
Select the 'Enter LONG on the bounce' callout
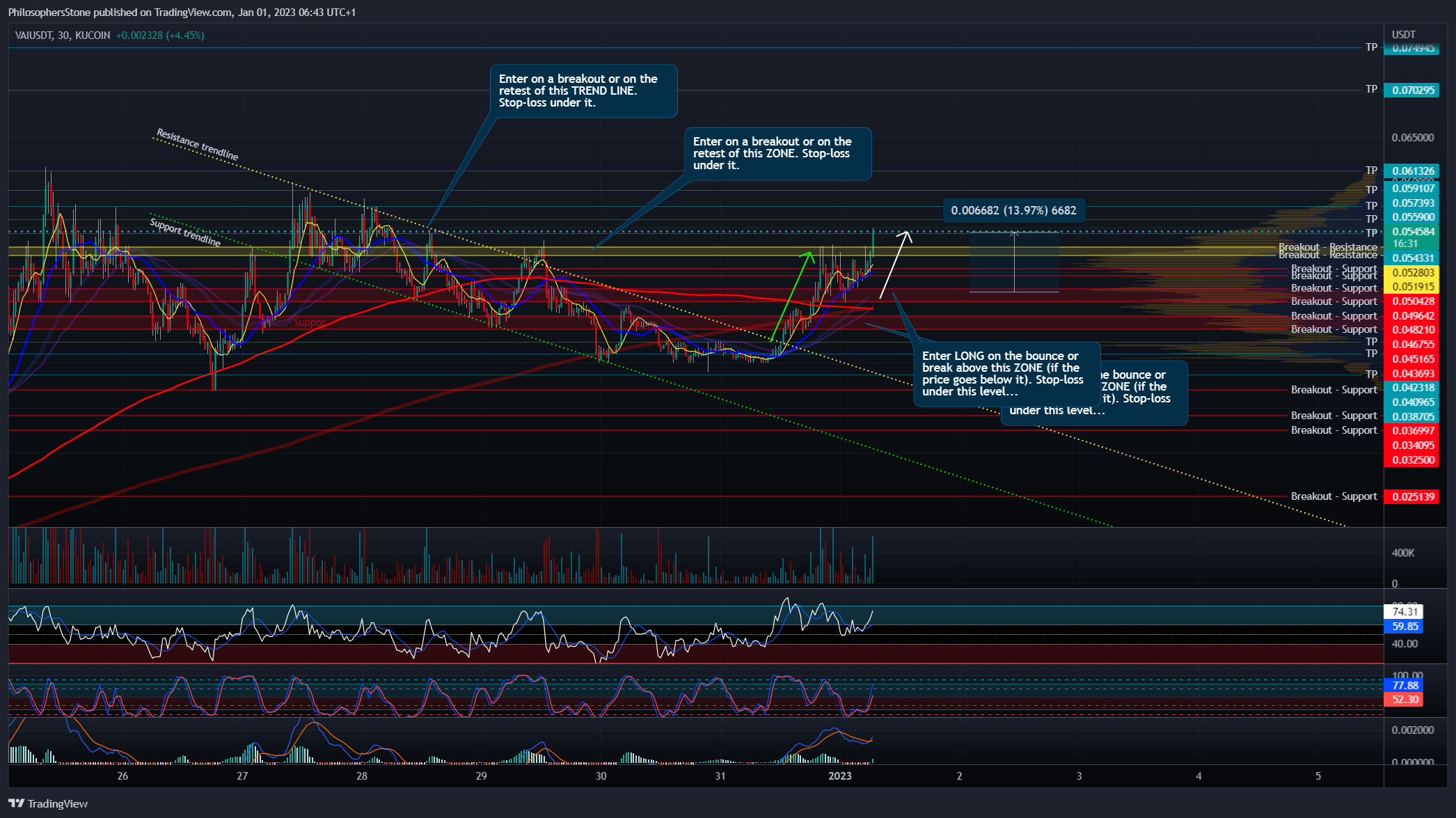point(1006,374)
